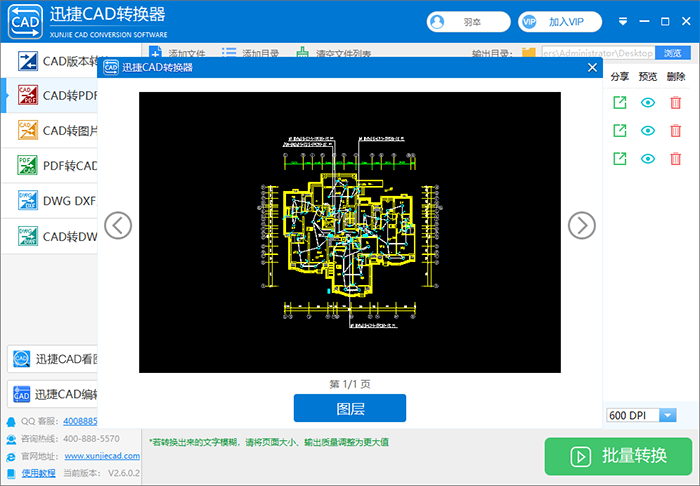Start the 批量转换 batch conversion
The image size is (700, 486).
pyautogui.click(x=618, y=456)
